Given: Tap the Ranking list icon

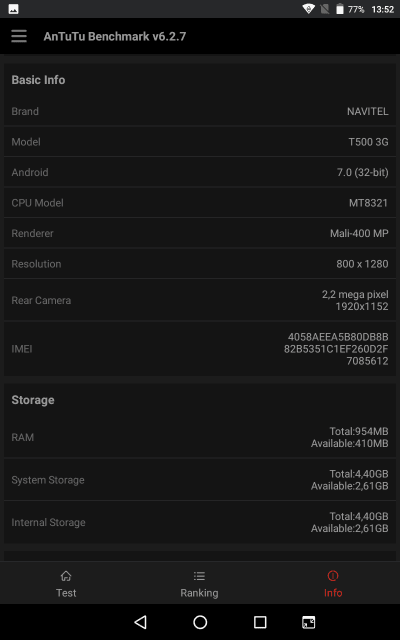Looking at the screenshot, I should point(199,576).
